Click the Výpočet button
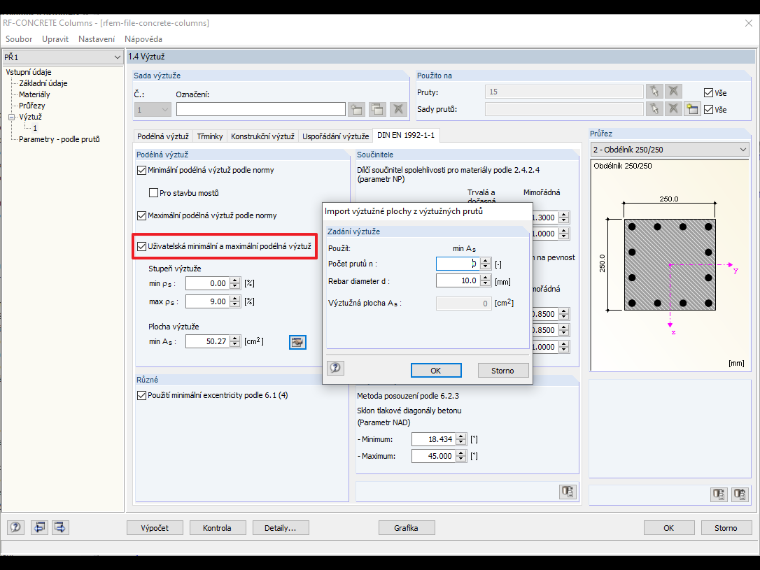Image resolution: width=760 pixels, height=570 pixels. (x=155, y=528)
